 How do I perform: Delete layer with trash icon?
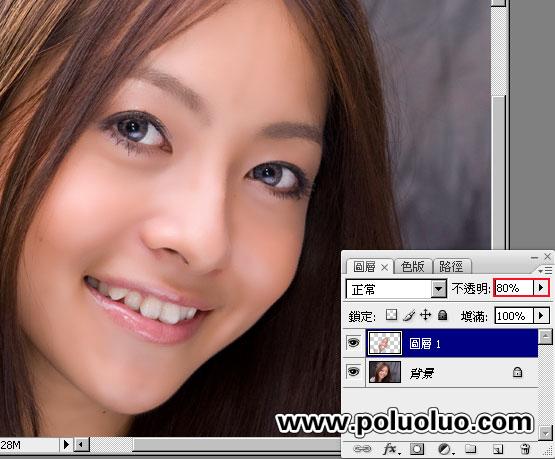click(525, 449)
